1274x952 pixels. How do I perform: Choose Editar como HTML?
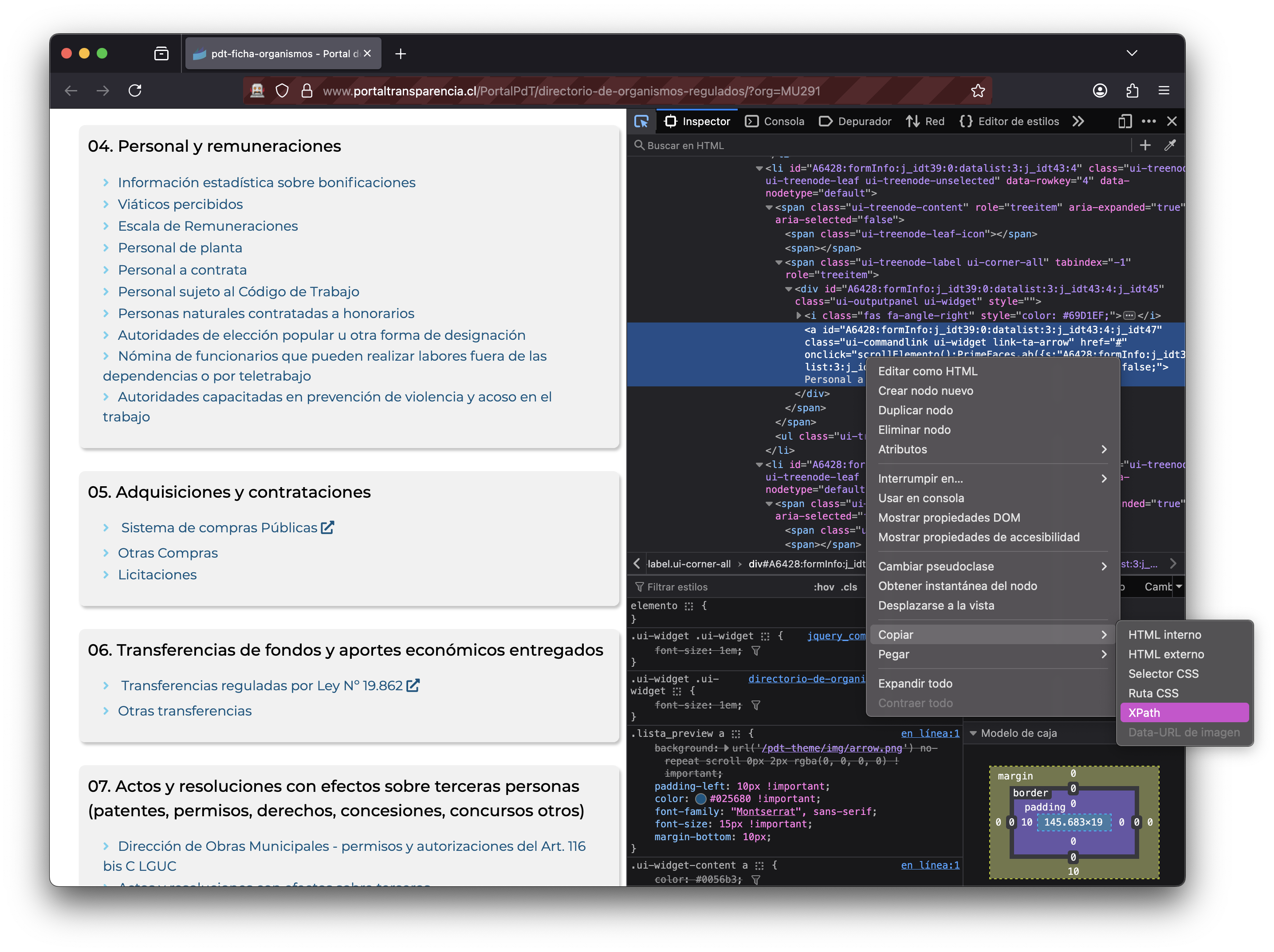coord(993,371)
